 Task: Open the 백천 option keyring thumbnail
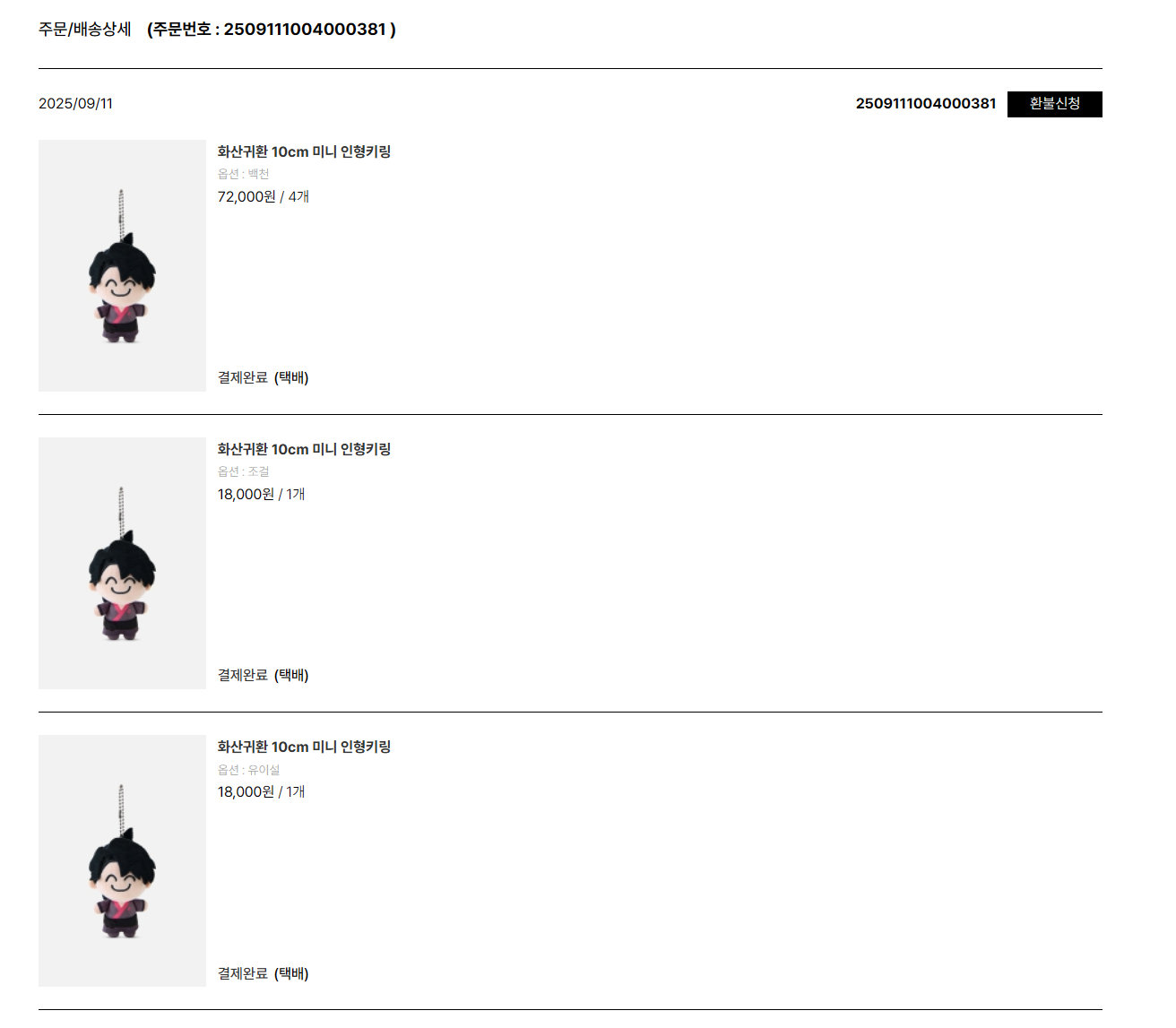coord(122,265)
